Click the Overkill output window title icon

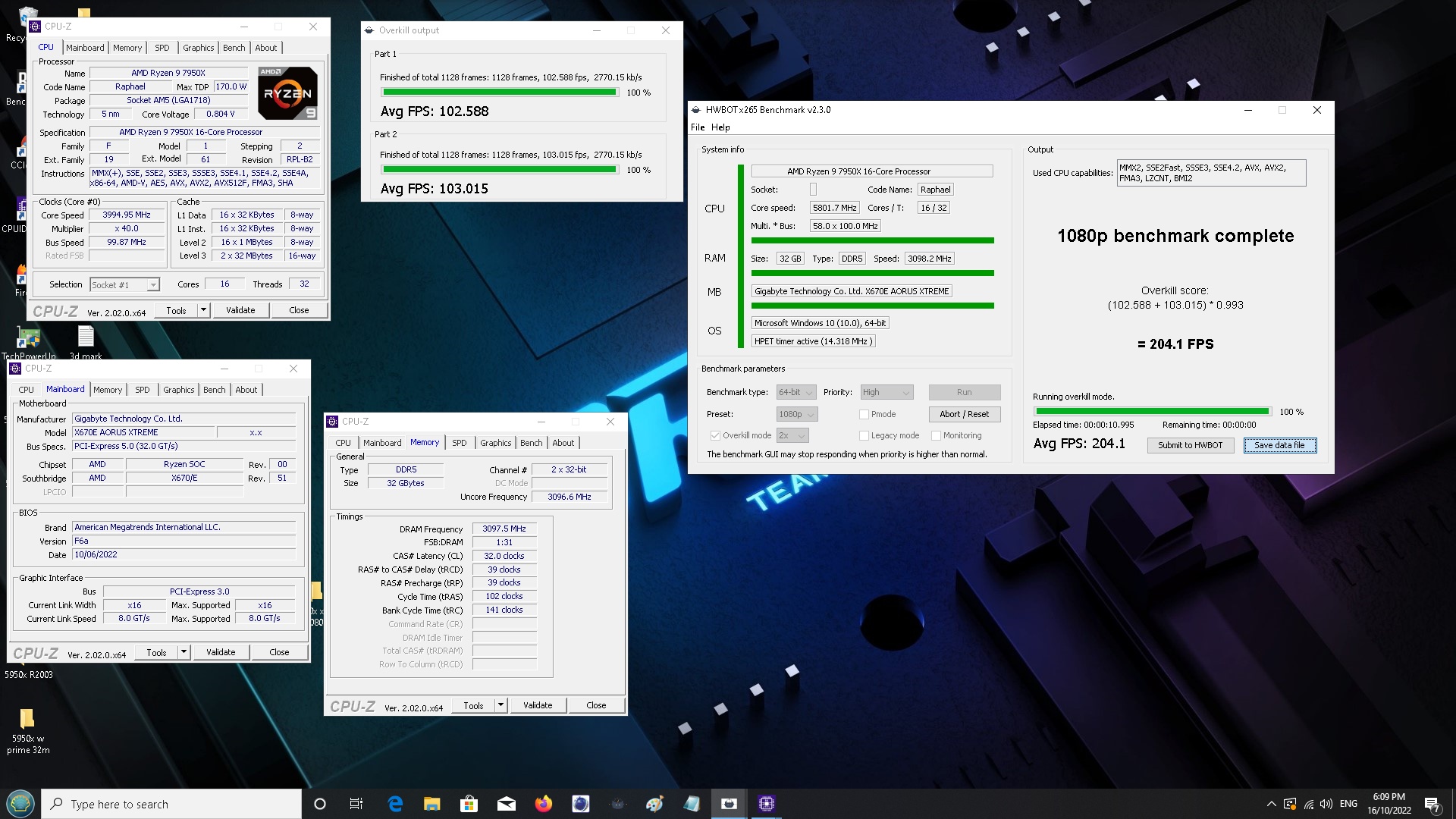click(369, 30)
